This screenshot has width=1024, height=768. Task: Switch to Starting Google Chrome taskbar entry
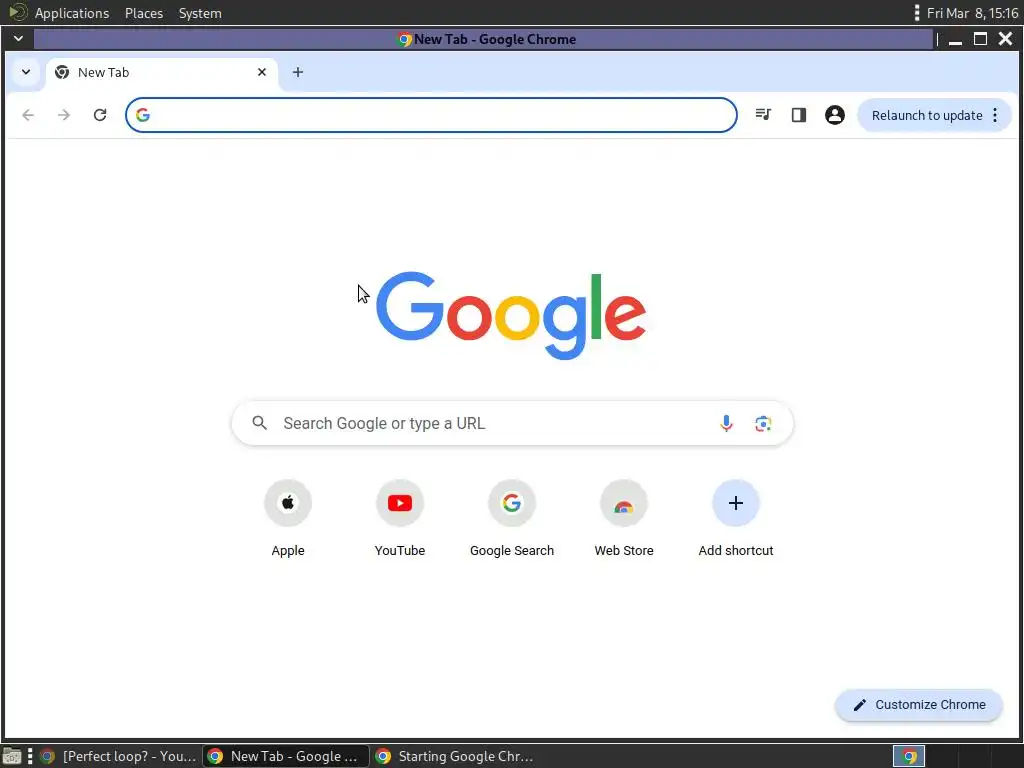[455, 756]
